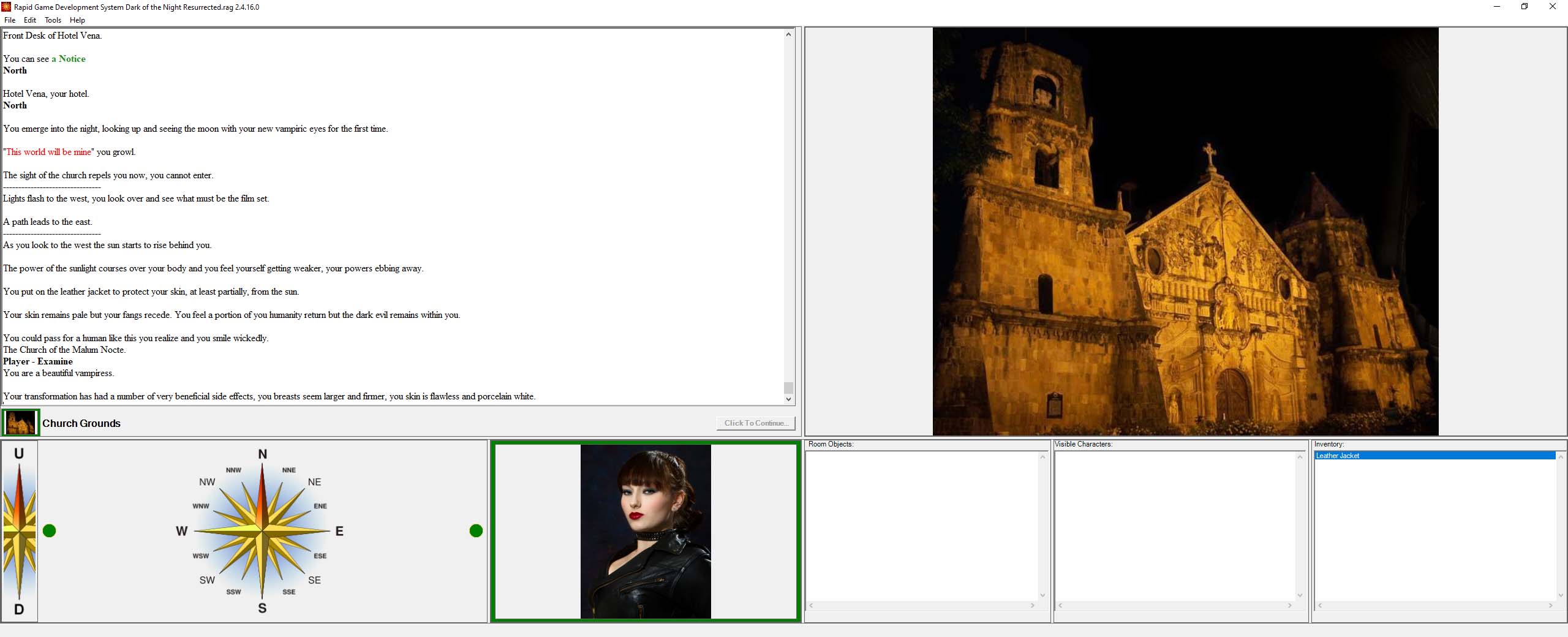Open the File menu
Viewport: 1568px width, 637px height.
(10, 20)
